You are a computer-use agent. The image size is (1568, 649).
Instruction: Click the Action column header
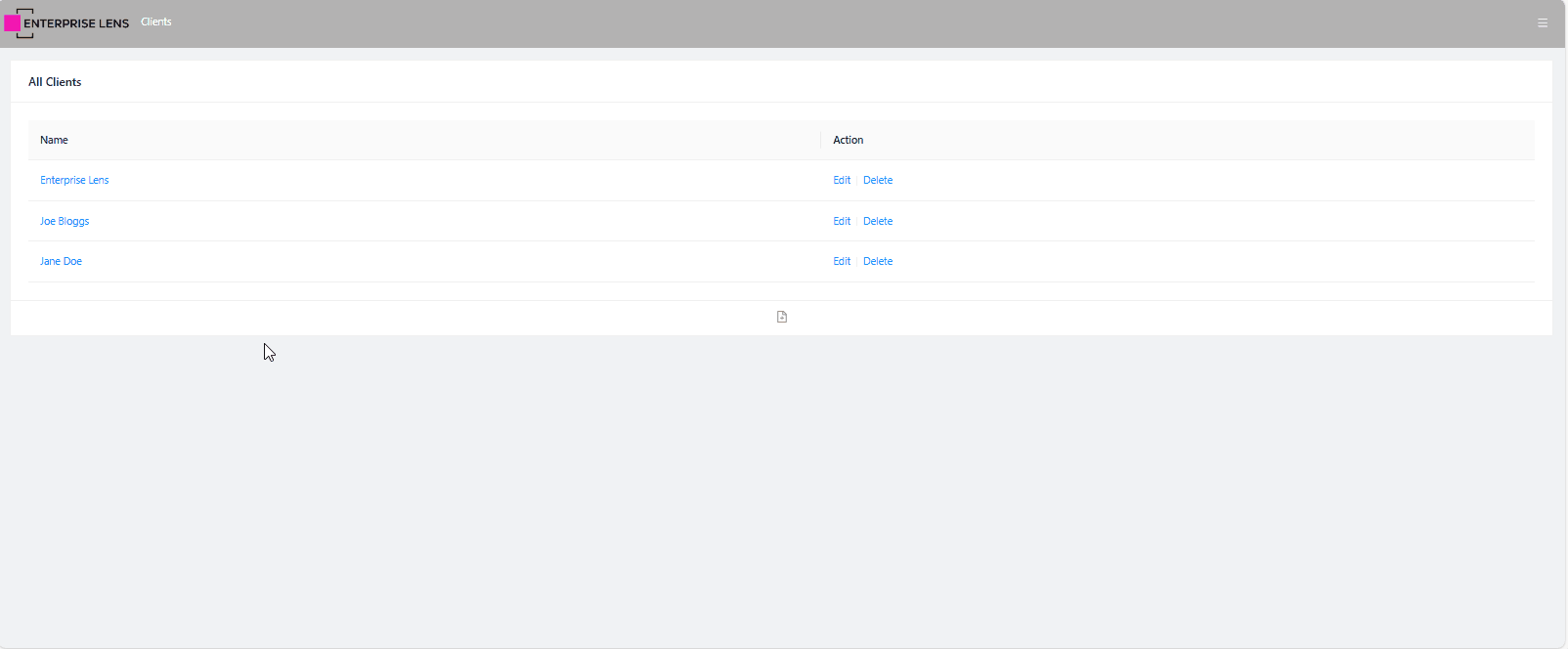point(848,141)
